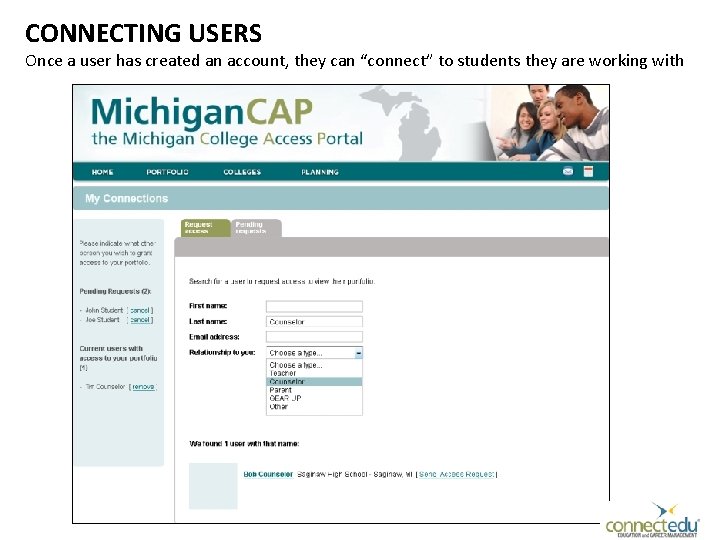Open the Bob Counselor profile link
The height and width of the screenshot is (540, 720).
pos(268,474)
